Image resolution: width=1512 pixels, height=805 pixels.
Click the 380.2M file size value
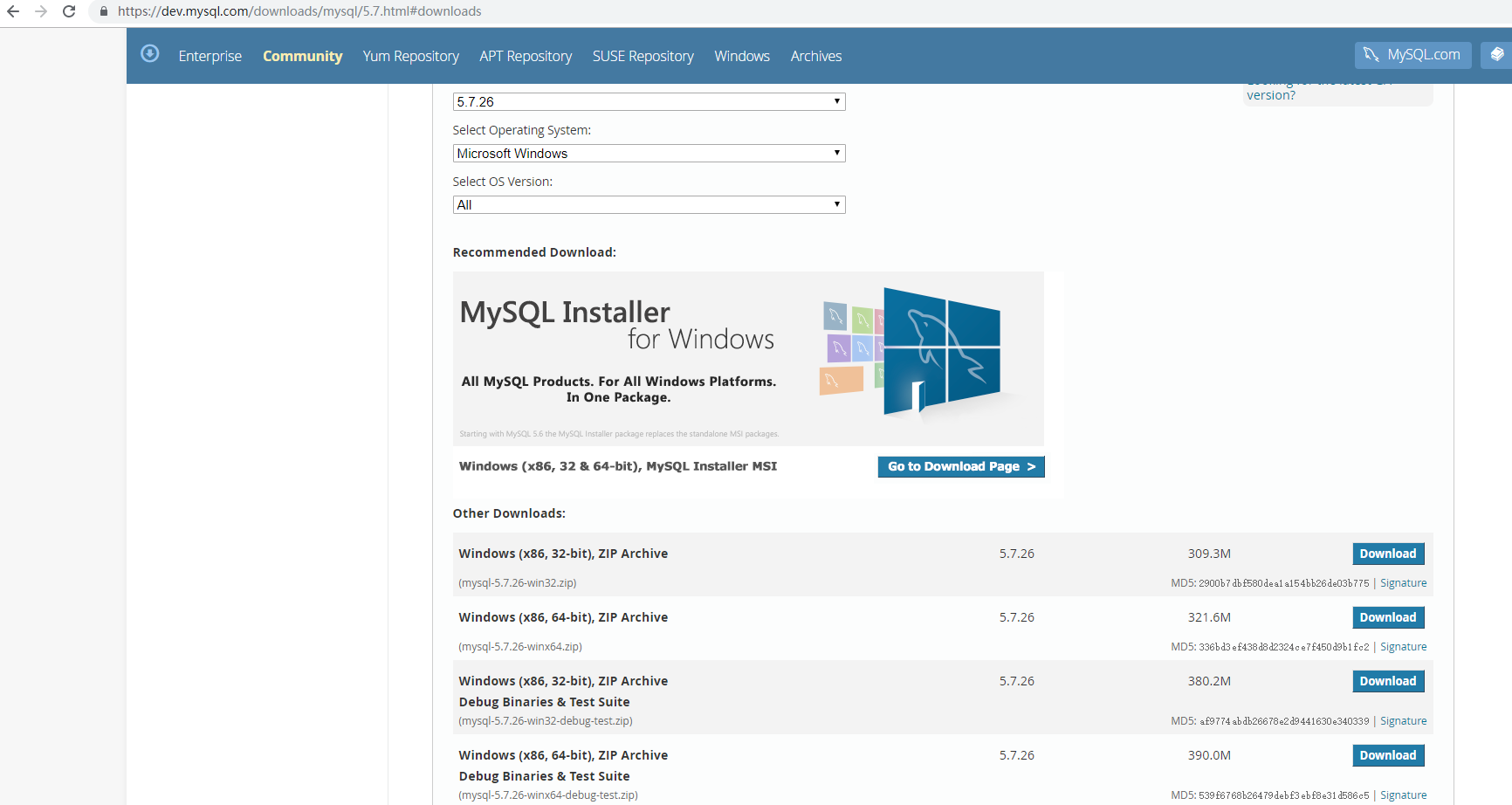pyautogui.click(x=1209, y=681)
